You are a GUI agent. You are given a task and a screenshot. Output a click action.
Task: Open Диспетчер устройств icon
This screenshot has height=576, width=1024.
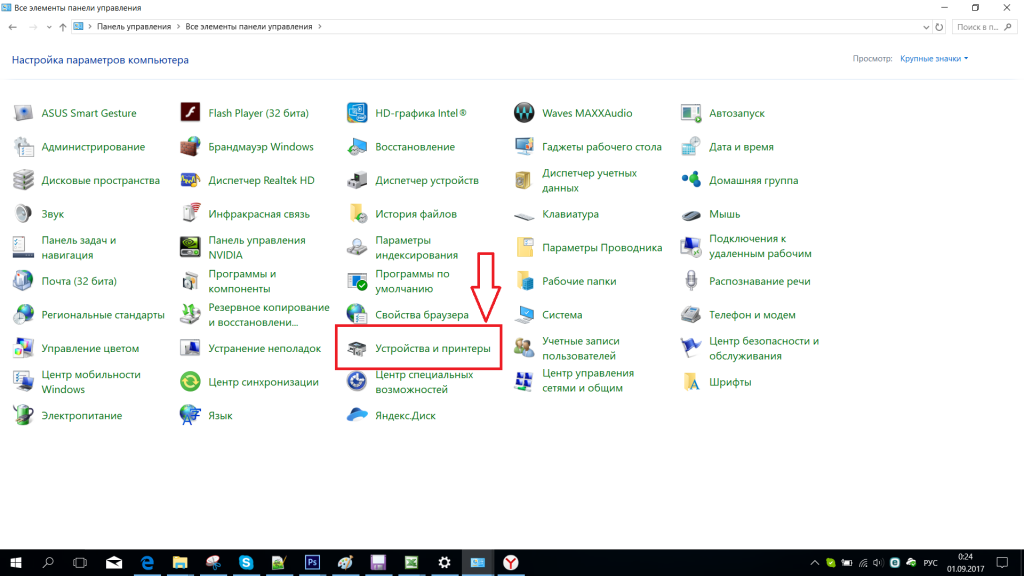[357, 180]
